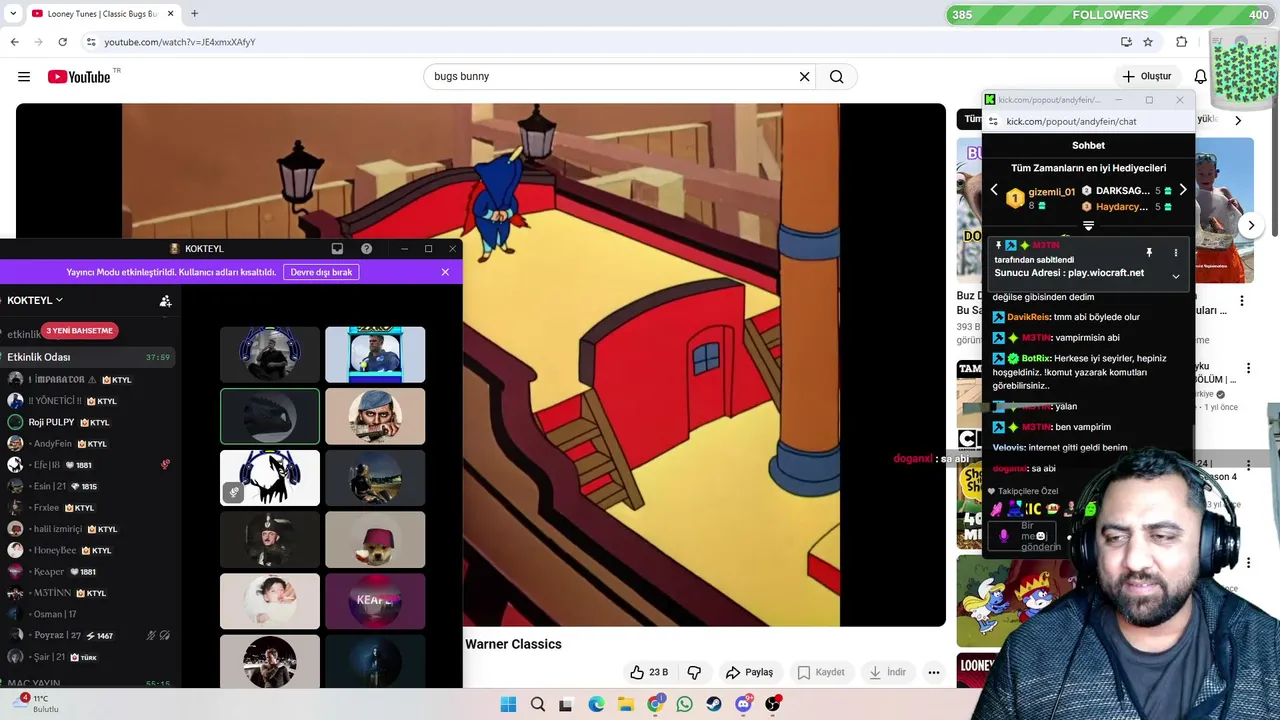Screen dimensions: 1280x720
Task: Save the video with Kaydet
Action: 820,672
